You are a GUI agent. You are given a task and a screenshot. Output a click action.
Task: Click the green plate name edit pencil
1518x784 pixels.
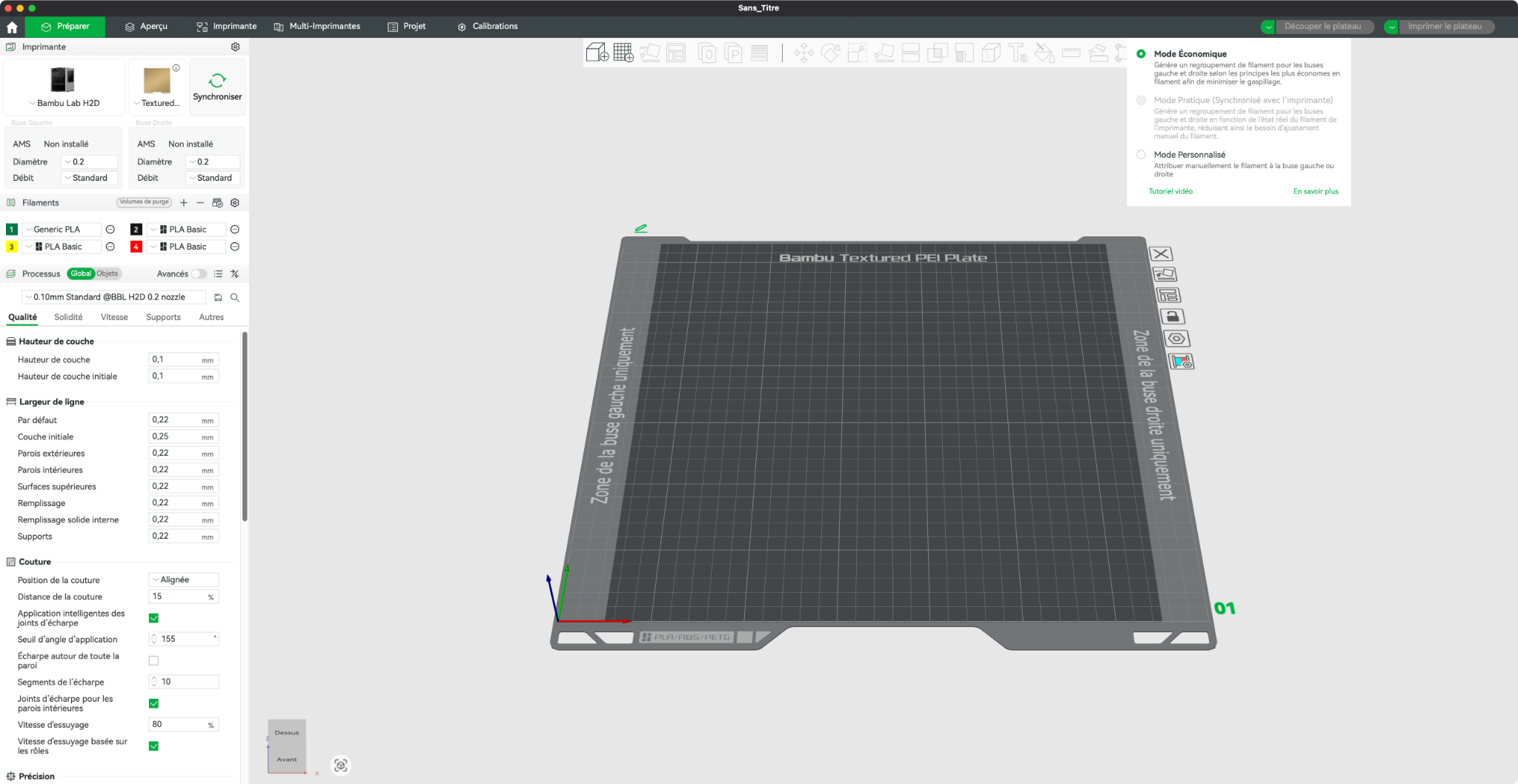641,228
